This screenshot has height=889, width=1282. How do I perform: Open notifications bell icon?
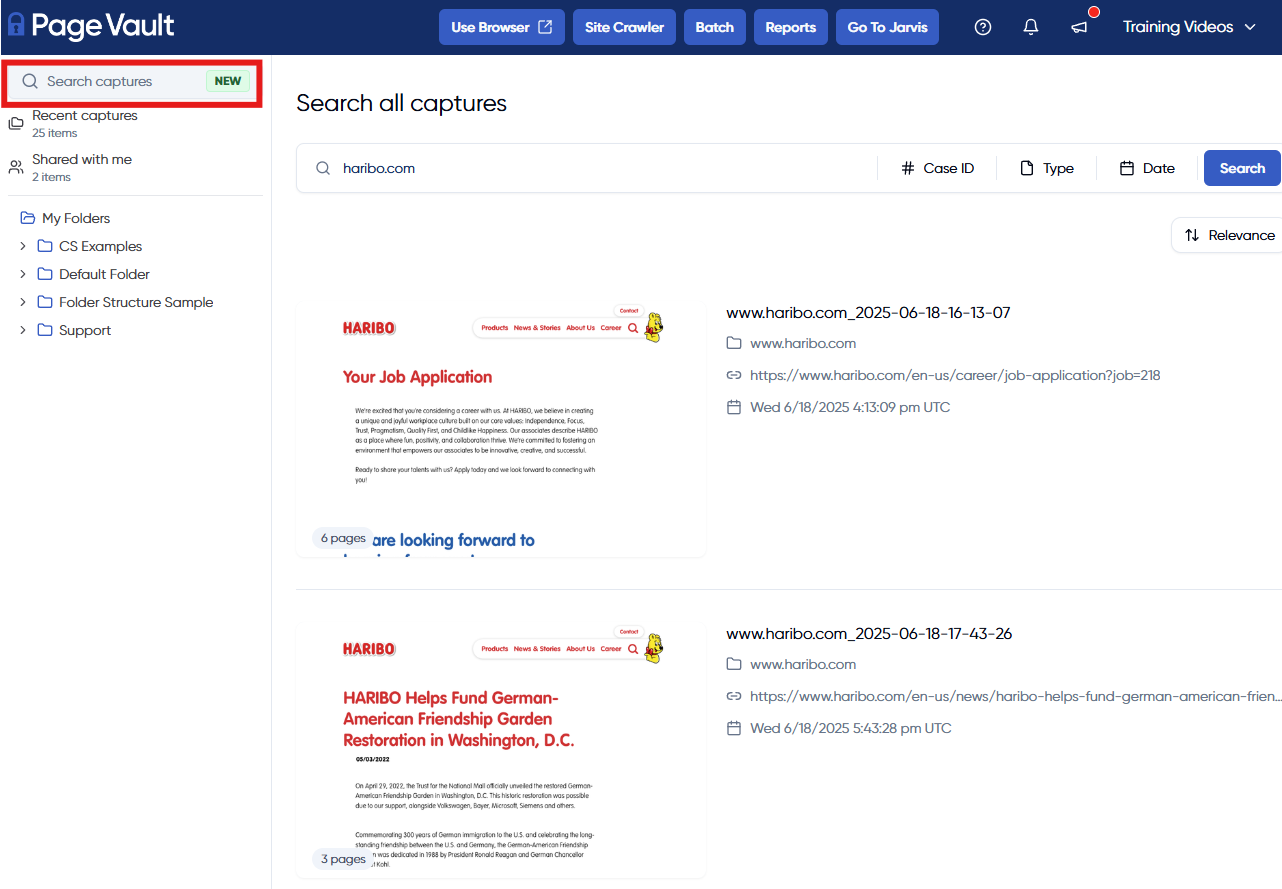[x=1031, y=27]
